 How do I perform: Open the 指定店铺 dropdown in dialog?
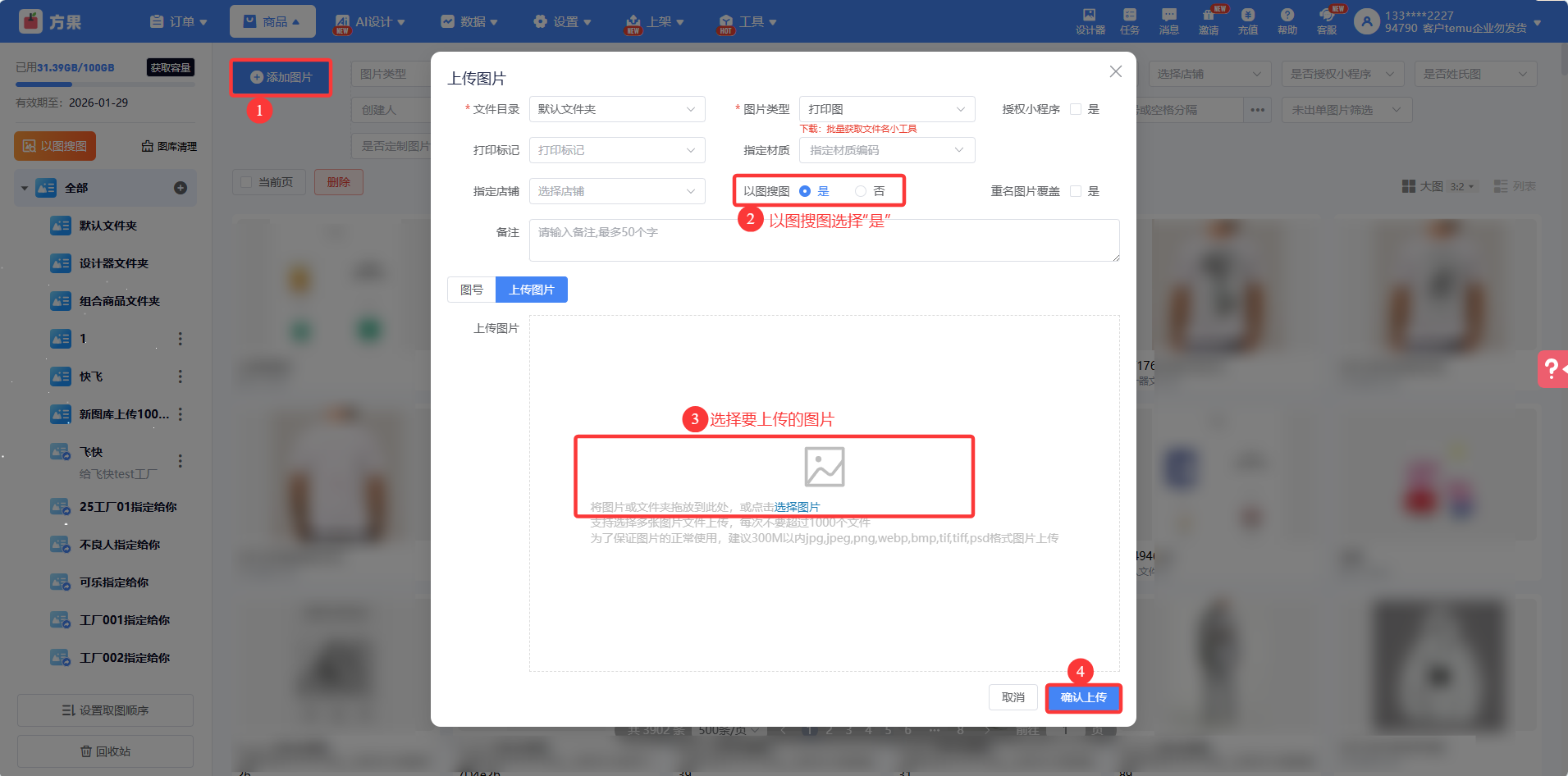point(617,191)
